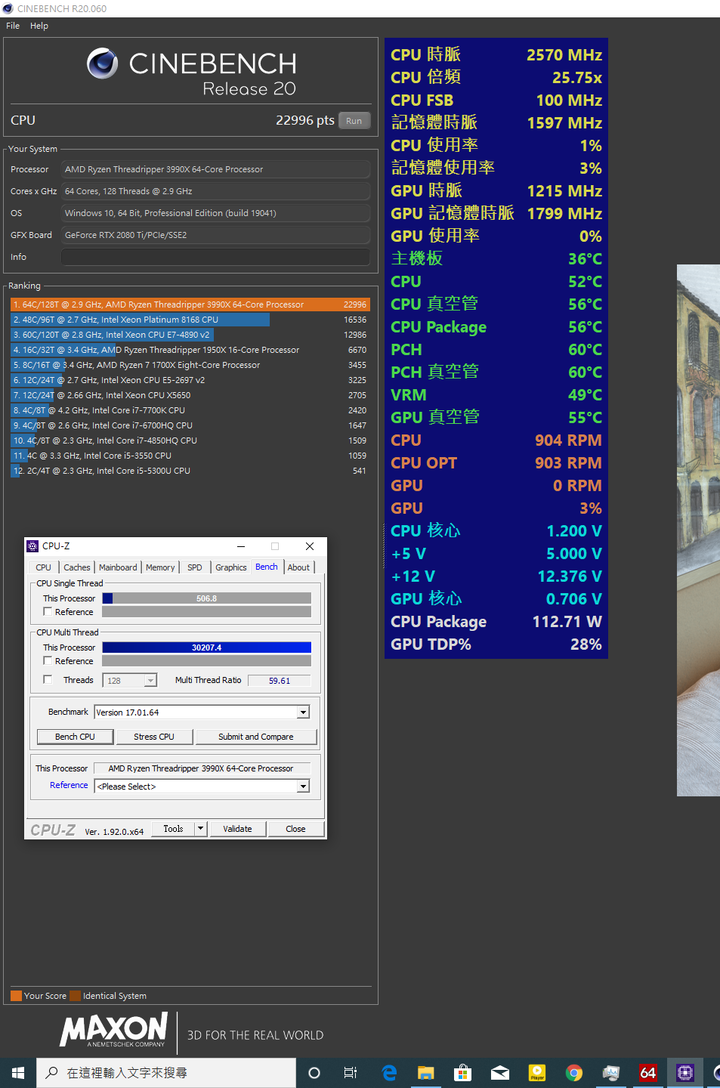Click Submit and Compare button
Image resolution: width=720 pixels, height=1088 pixels.
(256, 737)
